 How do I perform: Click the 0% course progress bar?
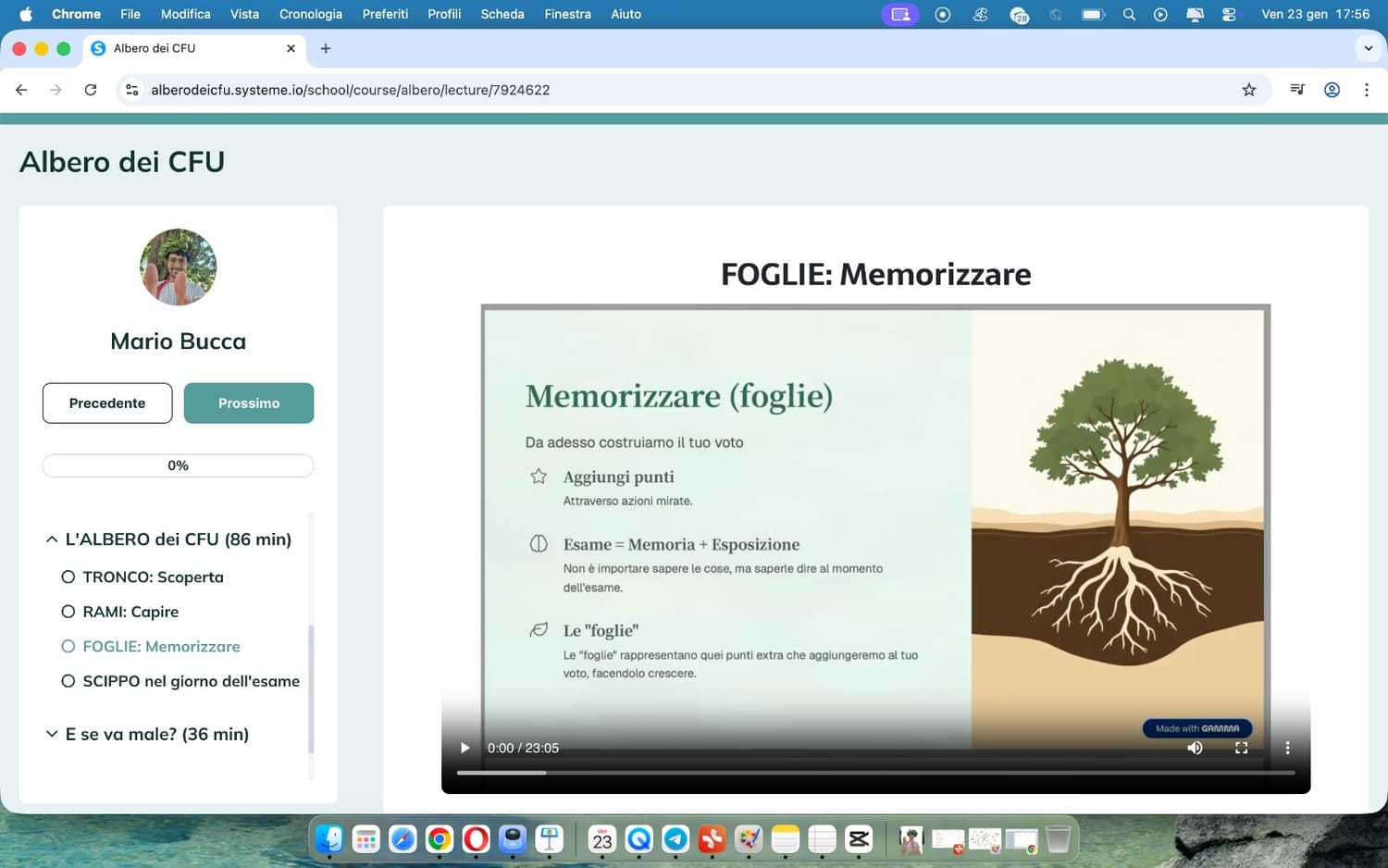point(178,465)
